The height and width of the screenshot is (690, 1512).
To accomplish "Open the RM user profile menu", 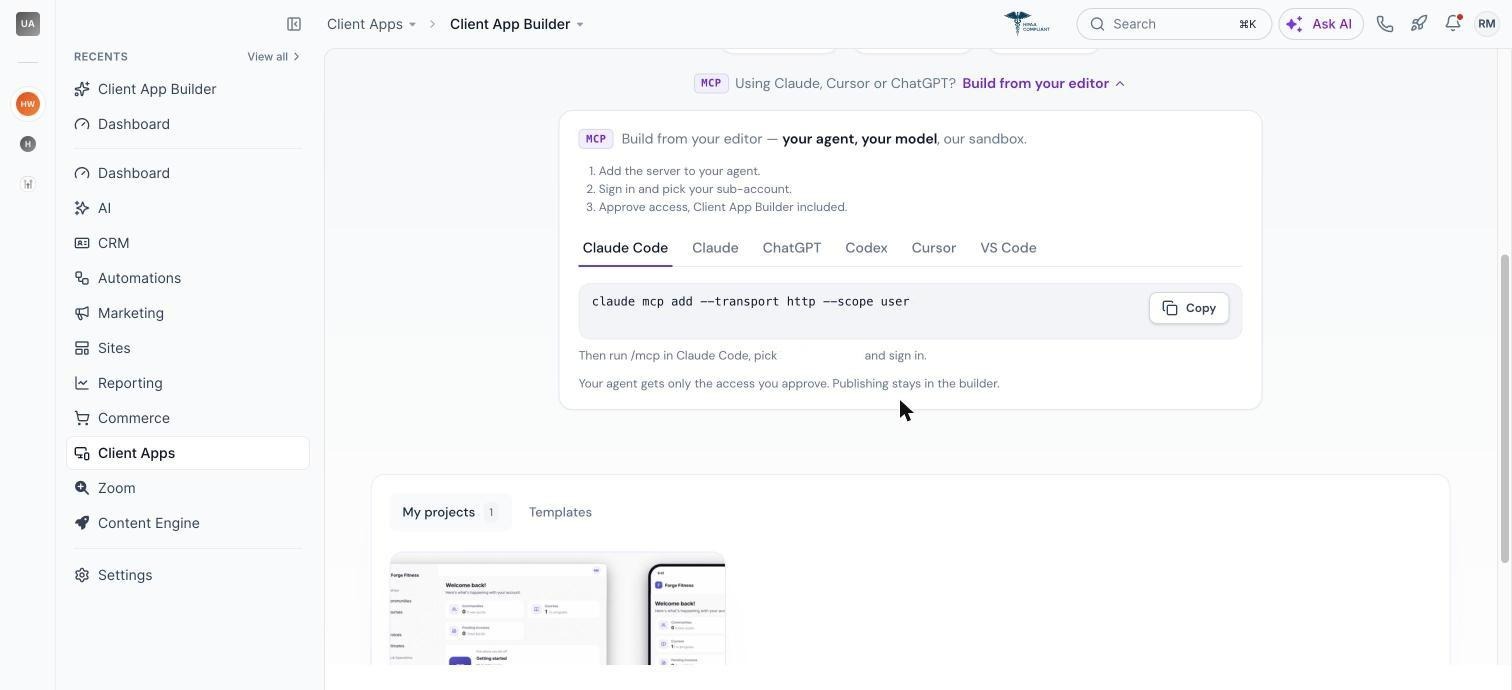I will pos(1487,24).
